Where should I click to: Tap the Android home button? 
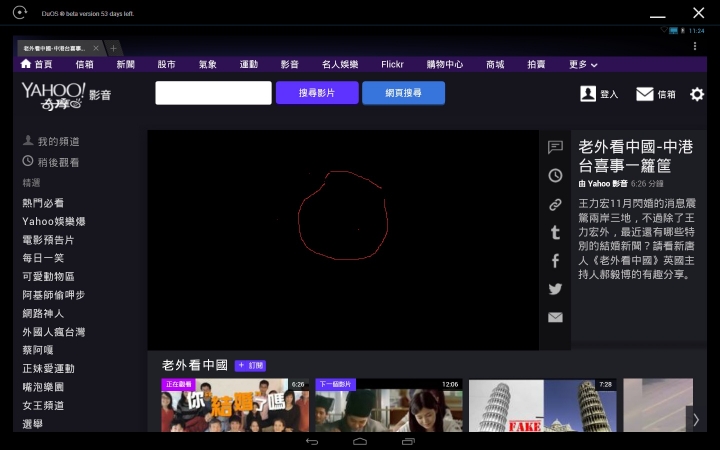click(360, 442)
